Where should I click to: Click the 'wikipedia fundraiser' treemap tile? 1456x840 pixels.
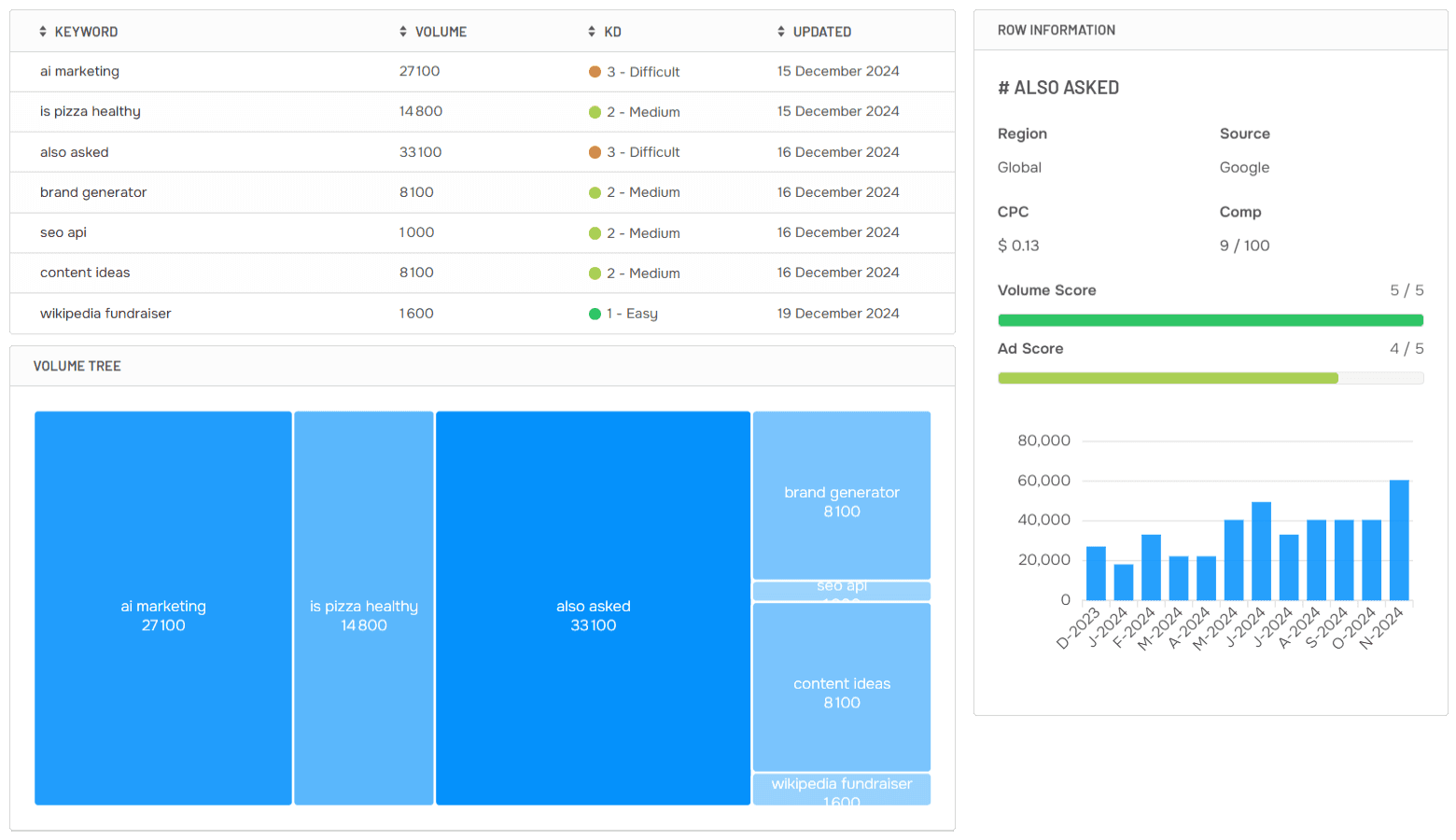[842, 790]
